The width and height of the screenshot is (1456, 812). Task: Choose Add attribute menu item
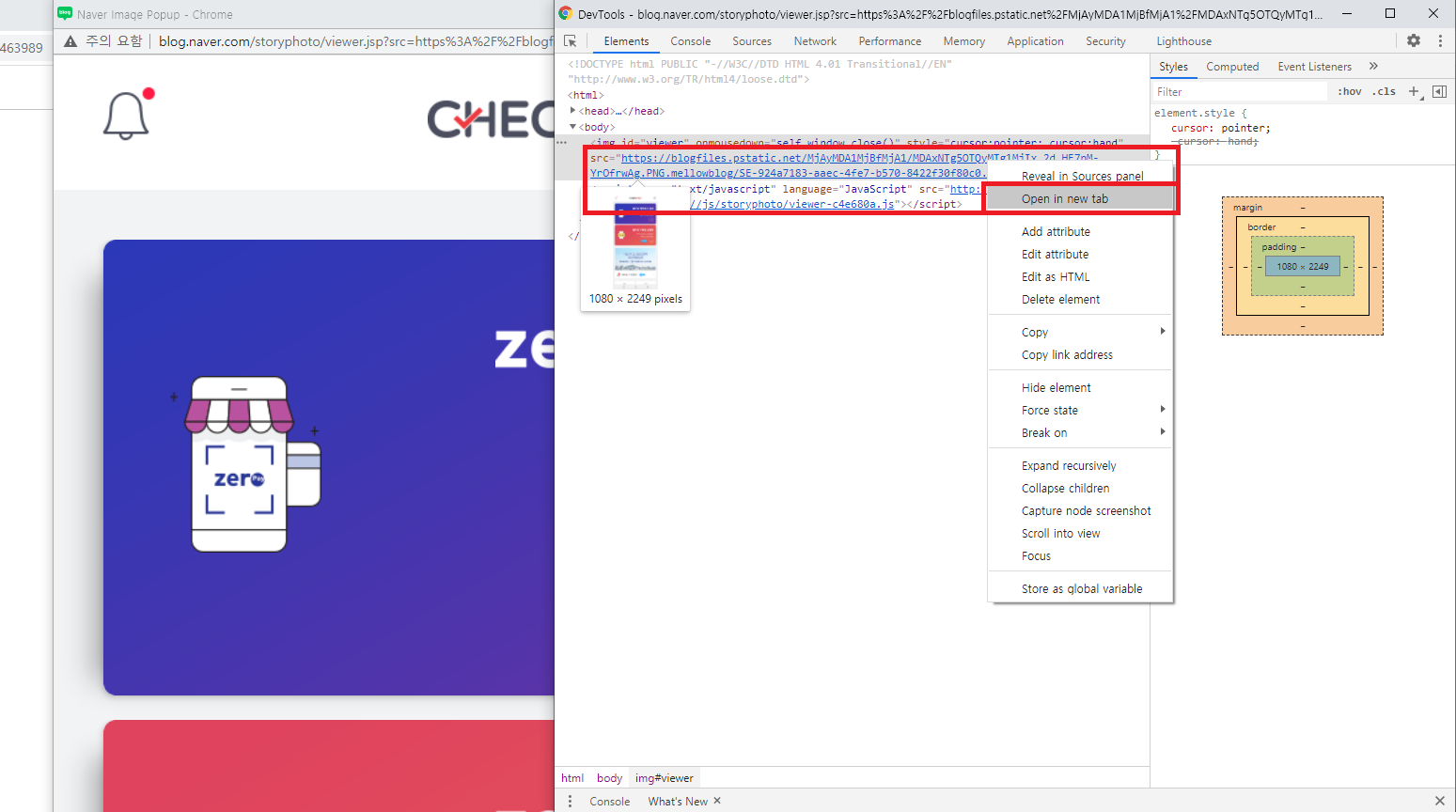(x=1080, y=231)
